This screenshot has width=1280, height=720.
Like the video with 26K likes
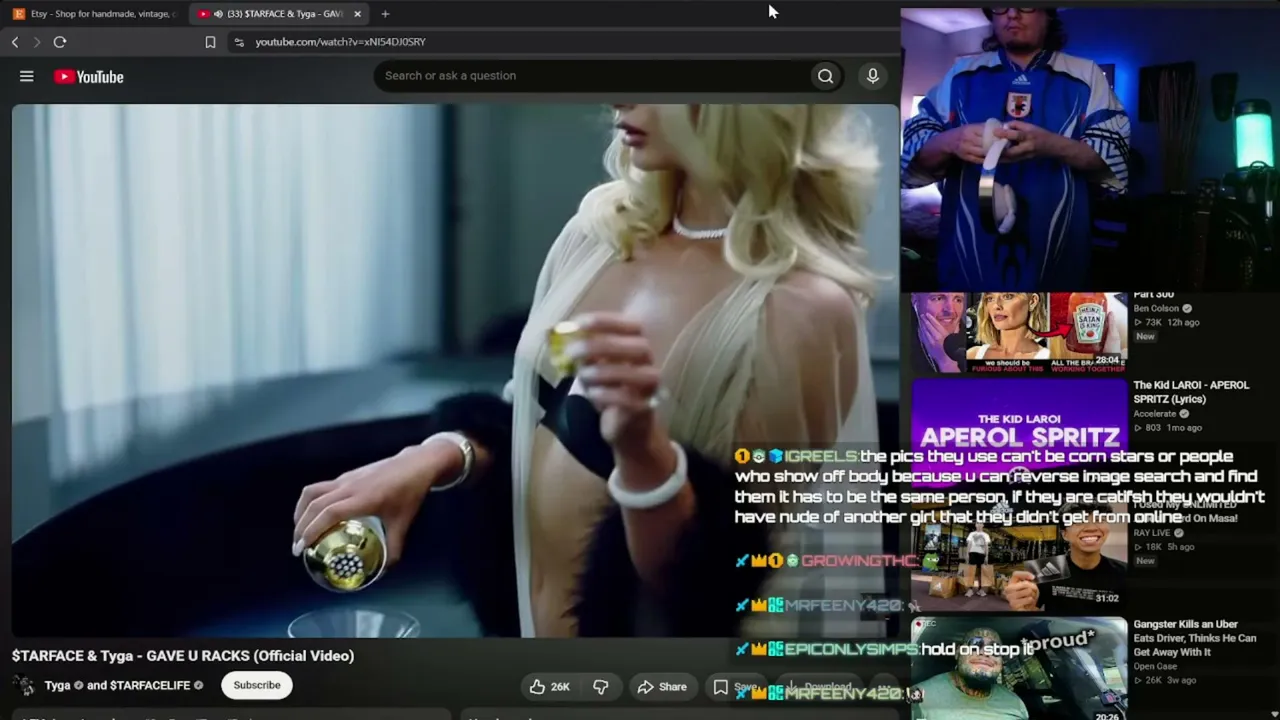tap(549, 686)
